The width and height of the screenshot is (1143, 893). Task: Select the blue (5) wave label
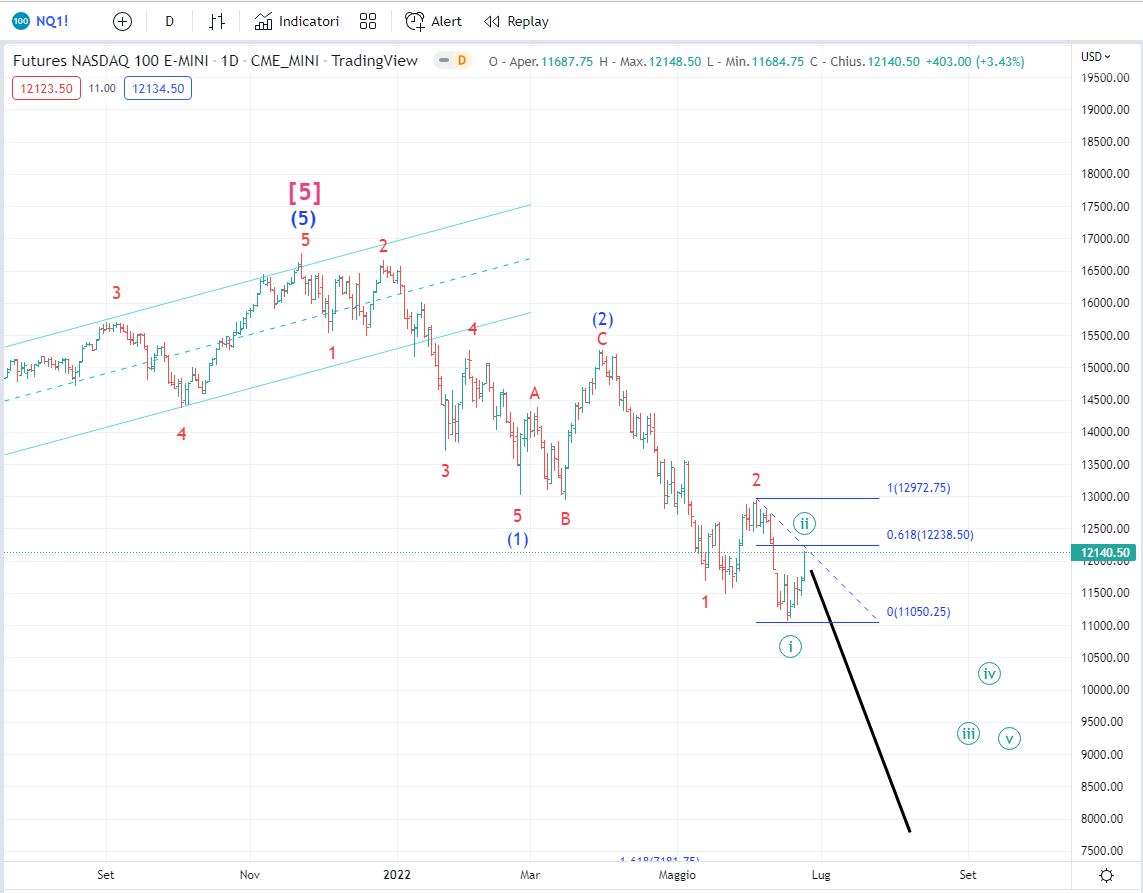click(303, 218)
